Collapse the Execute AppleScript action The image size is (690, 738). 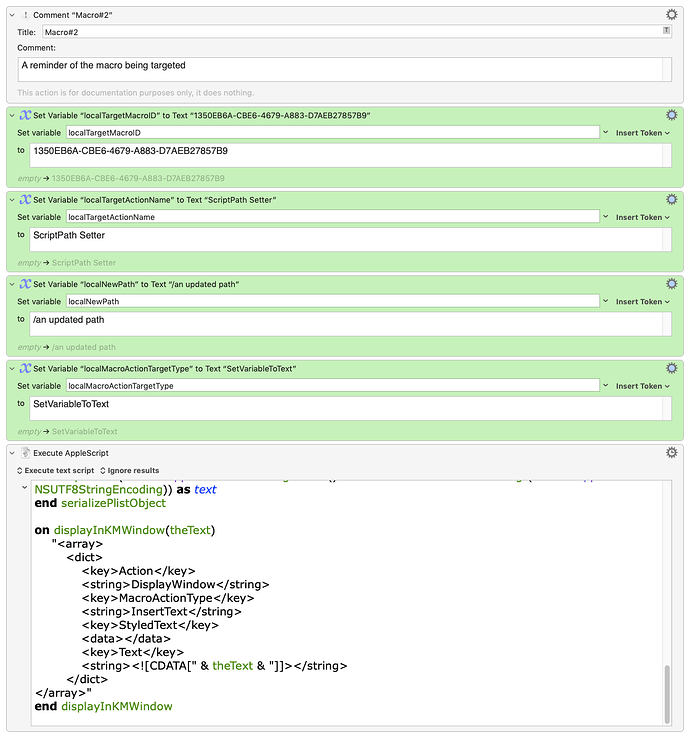tap(11, 453)
